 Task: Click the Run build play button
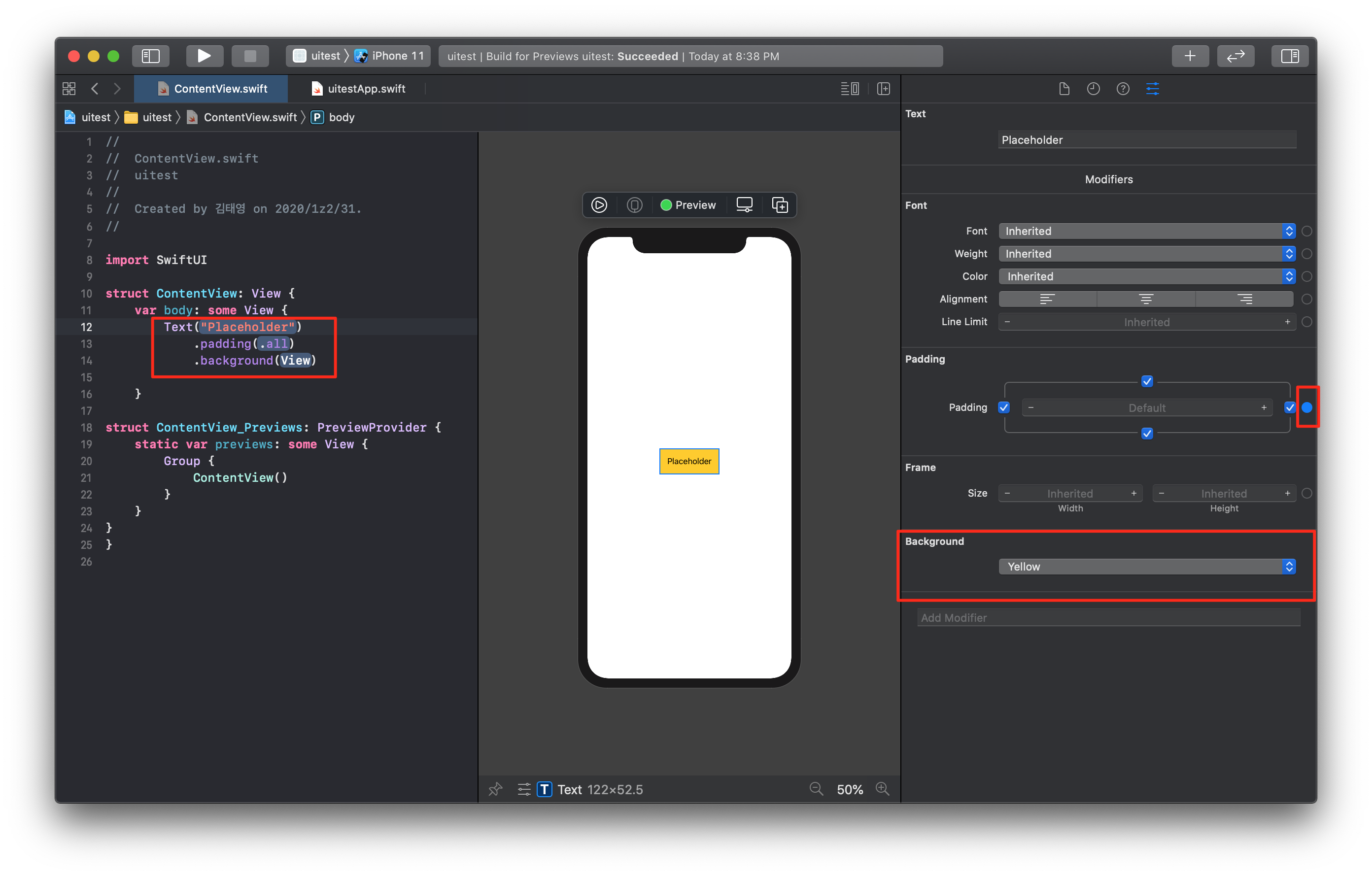pos(204,56)
